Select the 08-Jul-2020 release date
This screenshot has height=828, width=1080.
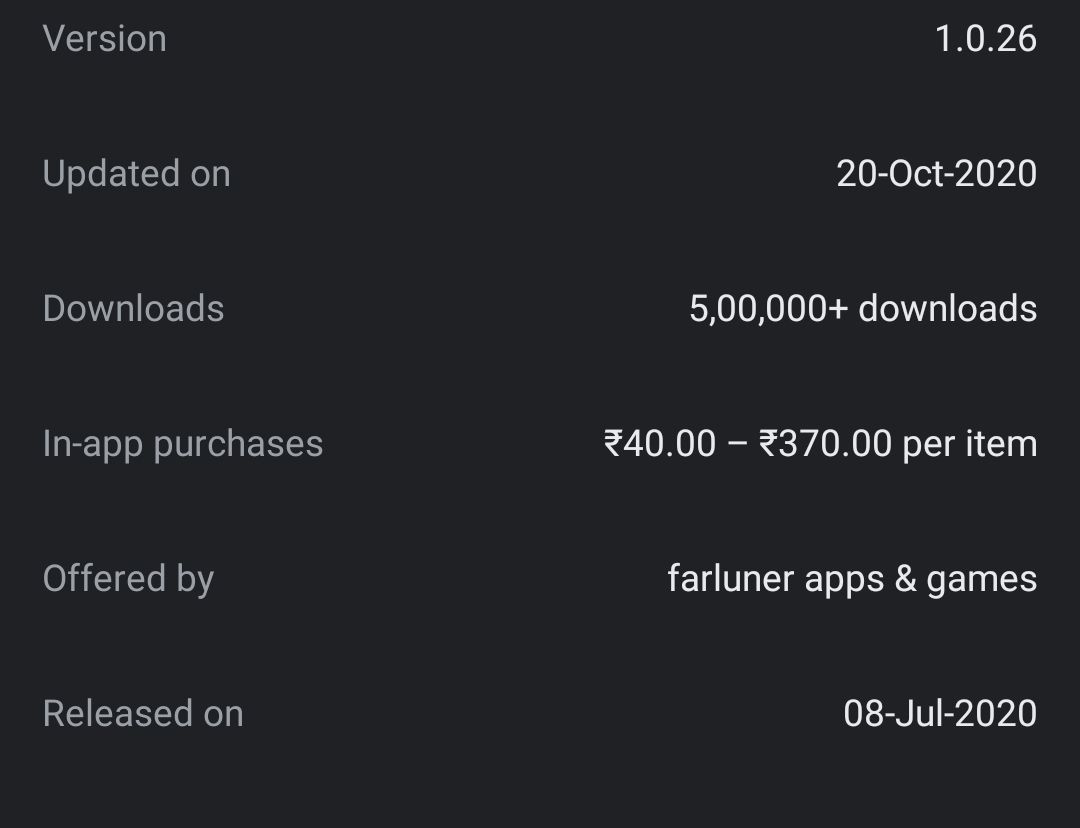[940, 714]
